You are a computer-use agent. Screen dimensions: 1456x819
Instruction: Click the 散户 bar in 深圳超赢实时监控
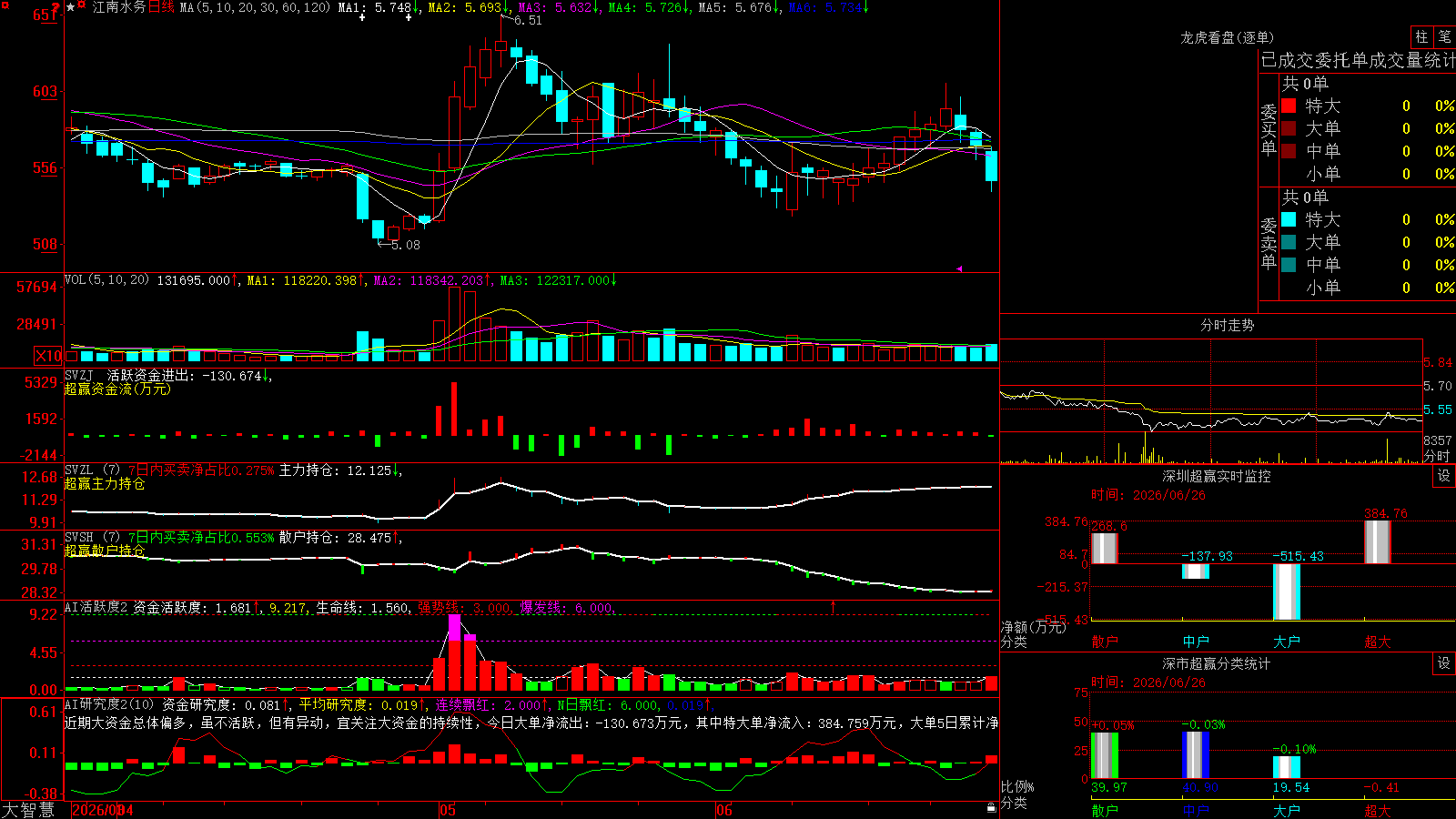coord(1104,548)
